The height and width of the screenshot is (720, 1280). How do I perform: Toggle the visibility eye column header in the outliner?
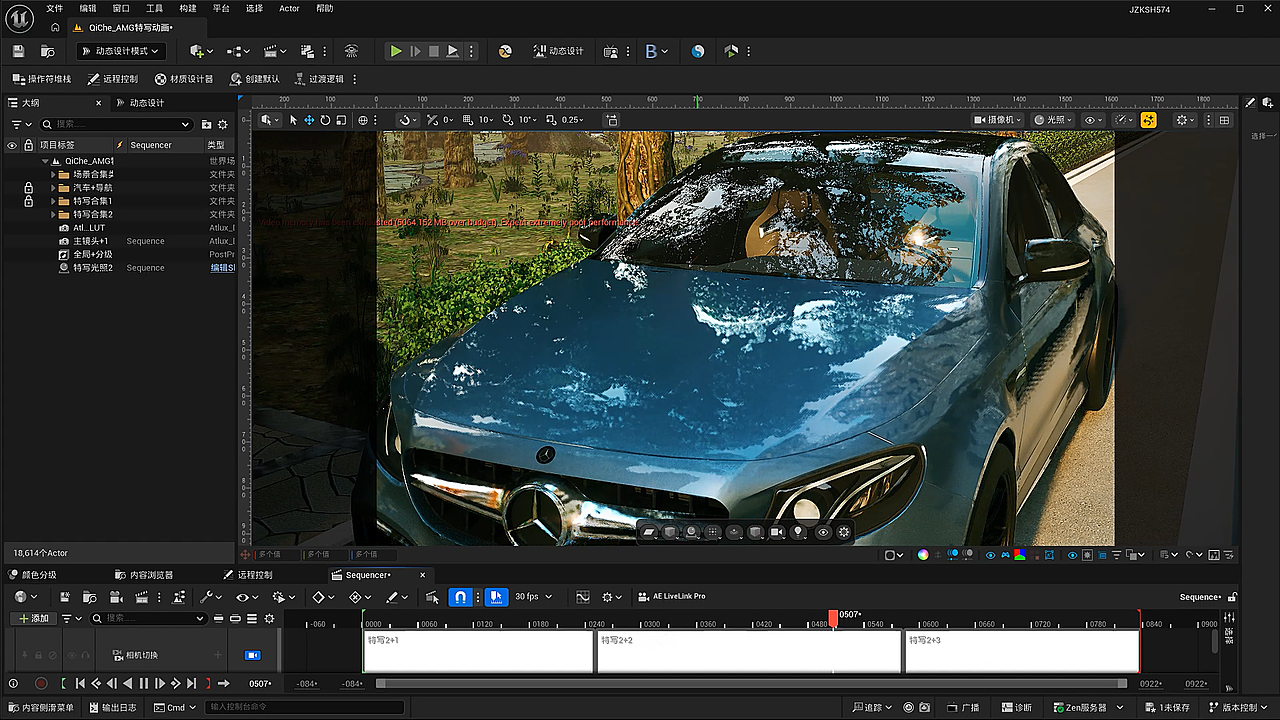click(12, 145)
